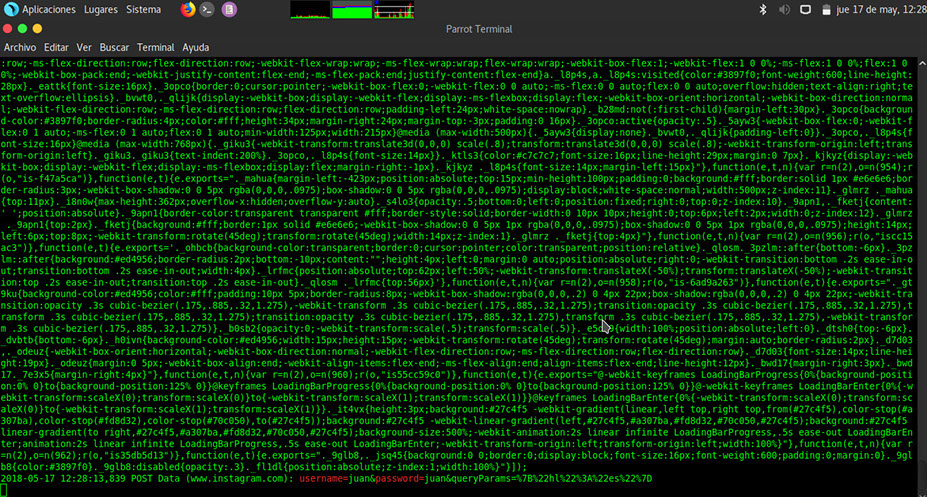Image resolution: width=927 pixels, height=497 pixels.
Task: Open the Terminal menu in menu bar
Action: pyautogui.click(x=155, y=47)
